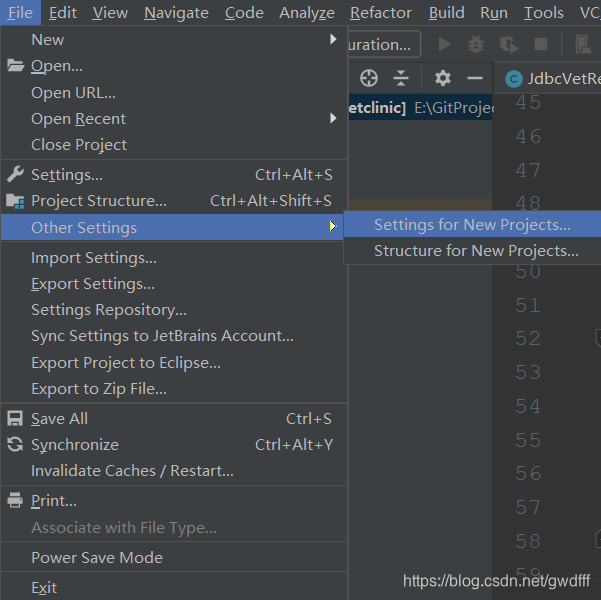
Task: Choose Settings Repository...
Action: coord(174,310)
